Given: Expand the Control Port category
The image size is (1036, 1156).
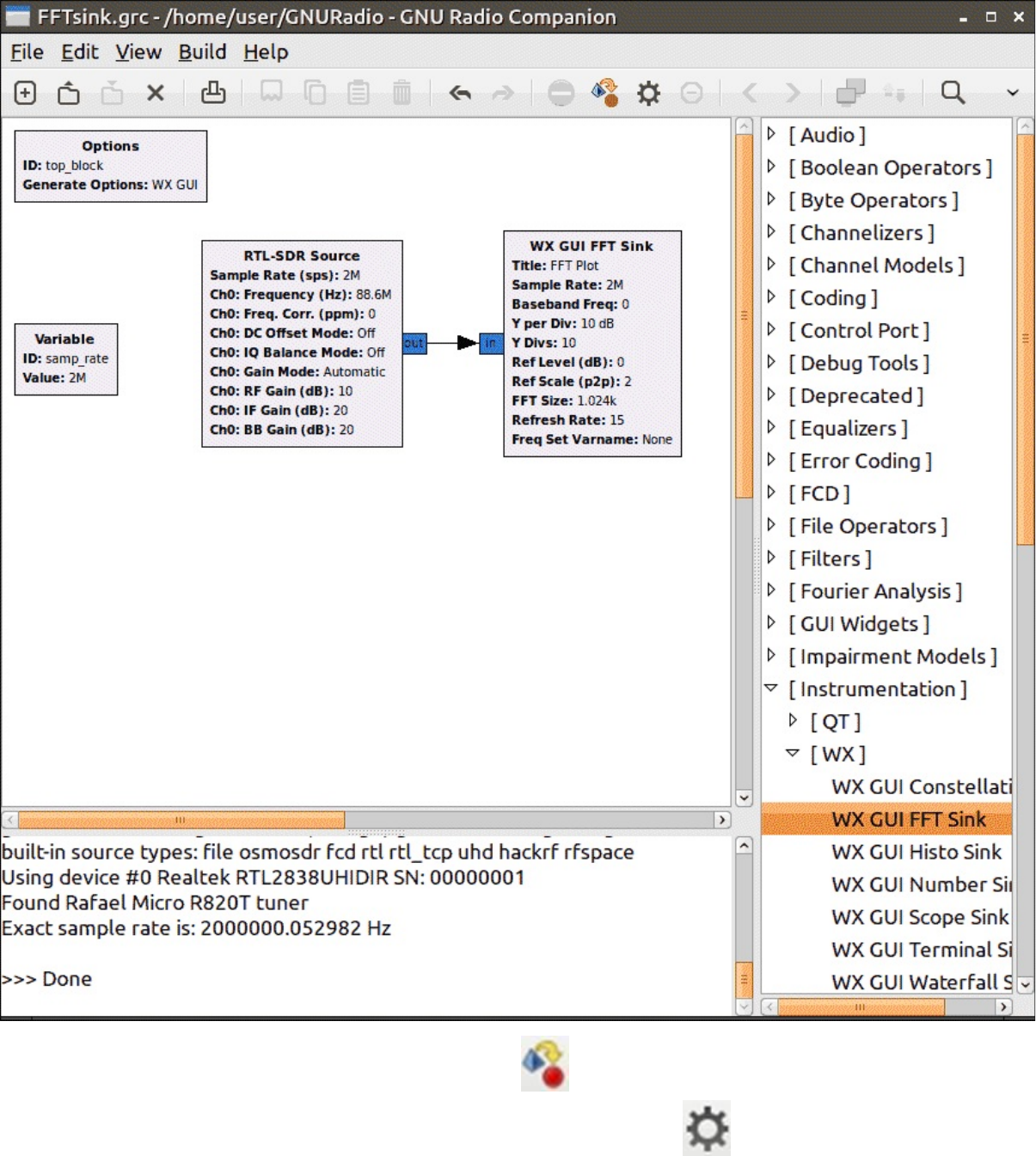Looking at the screenshot, I should tap(771, 330).
